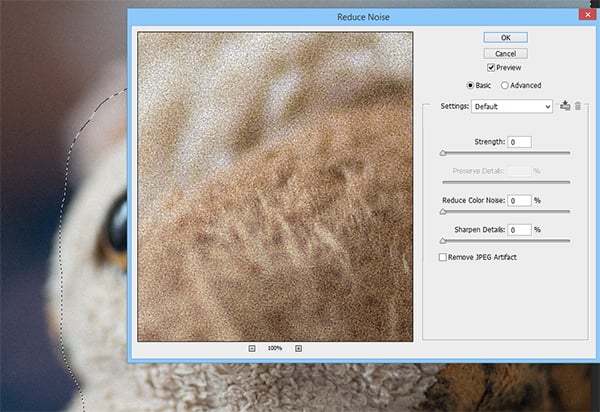
Task: Click the zoom in plus icon
Action: pos(298,348)
